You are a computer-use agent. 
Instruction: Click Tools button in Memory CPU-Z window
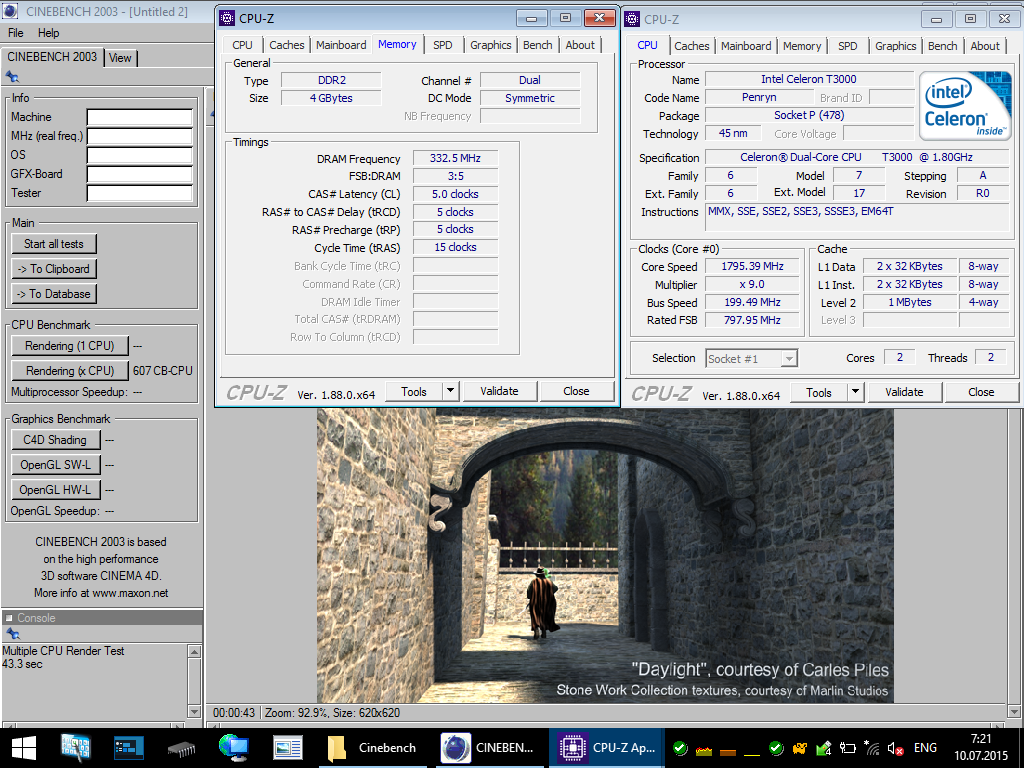414,391
